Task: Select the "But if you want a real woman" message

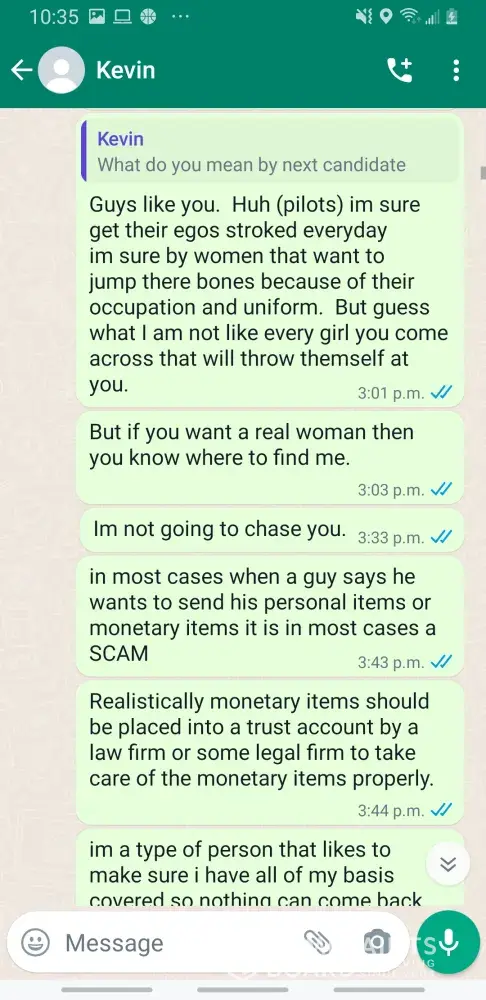Action: point(270,457)
